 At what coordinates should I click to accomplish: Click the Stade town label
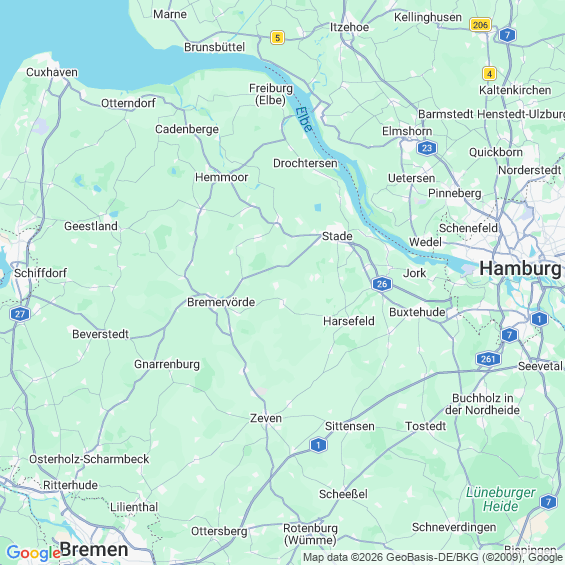coord(337,236)
